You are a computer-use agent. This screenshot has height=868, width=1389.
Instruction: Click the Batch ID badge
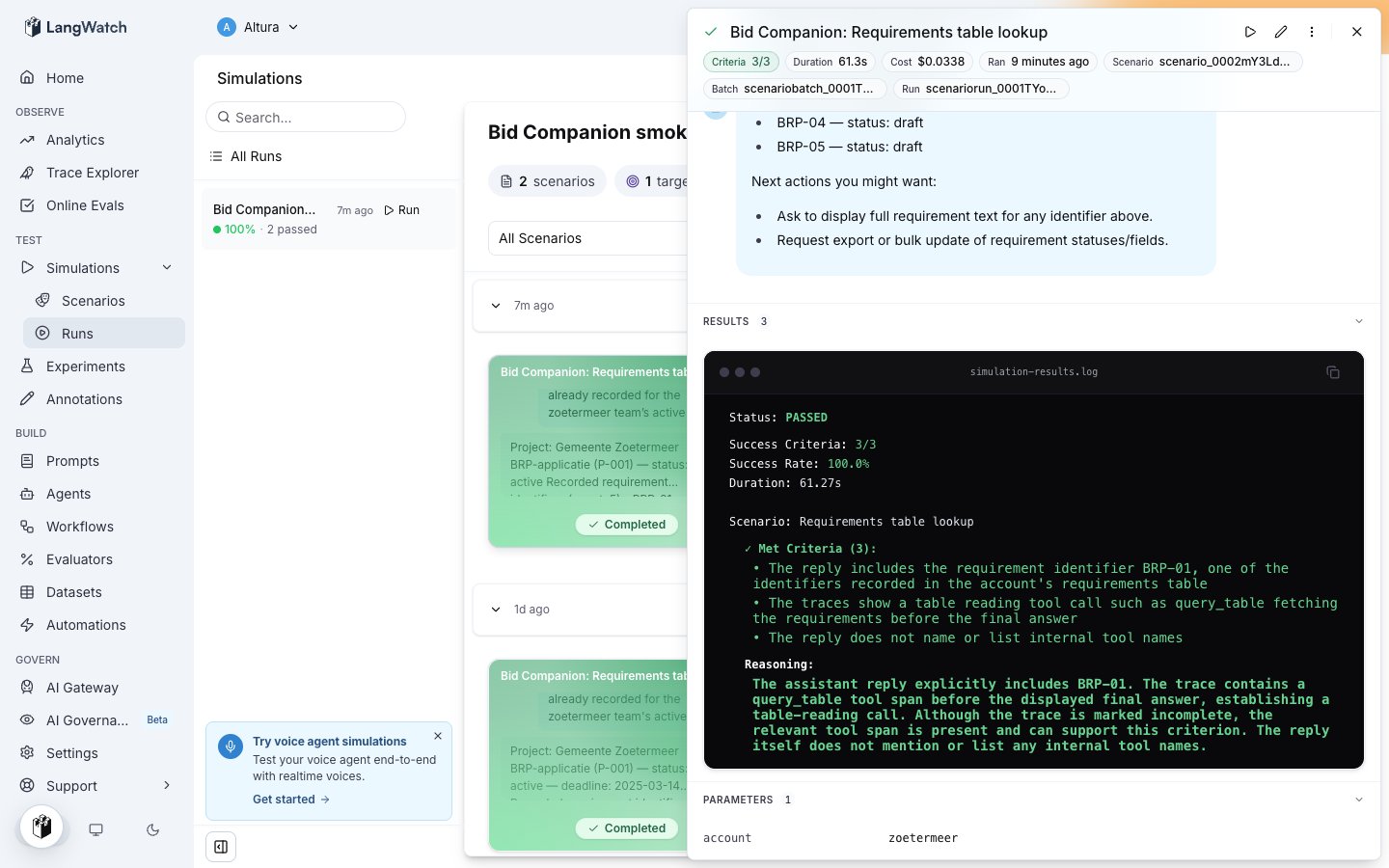793,89
